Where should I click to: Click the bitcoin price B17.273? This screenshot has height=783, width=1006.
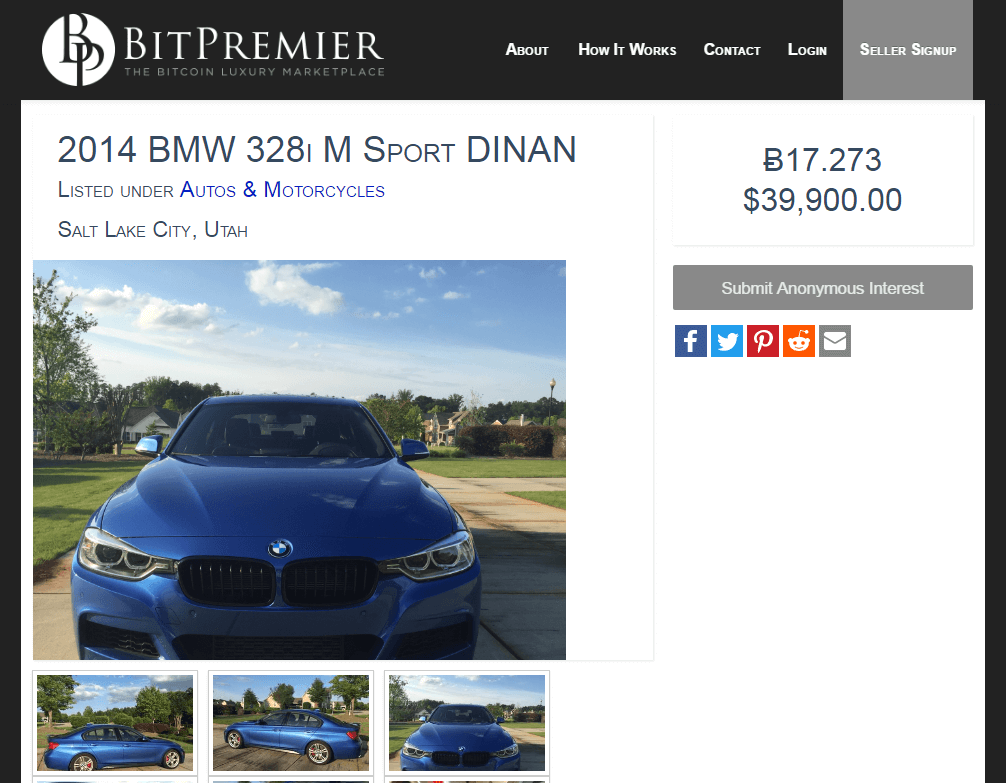tap(823, 160)
